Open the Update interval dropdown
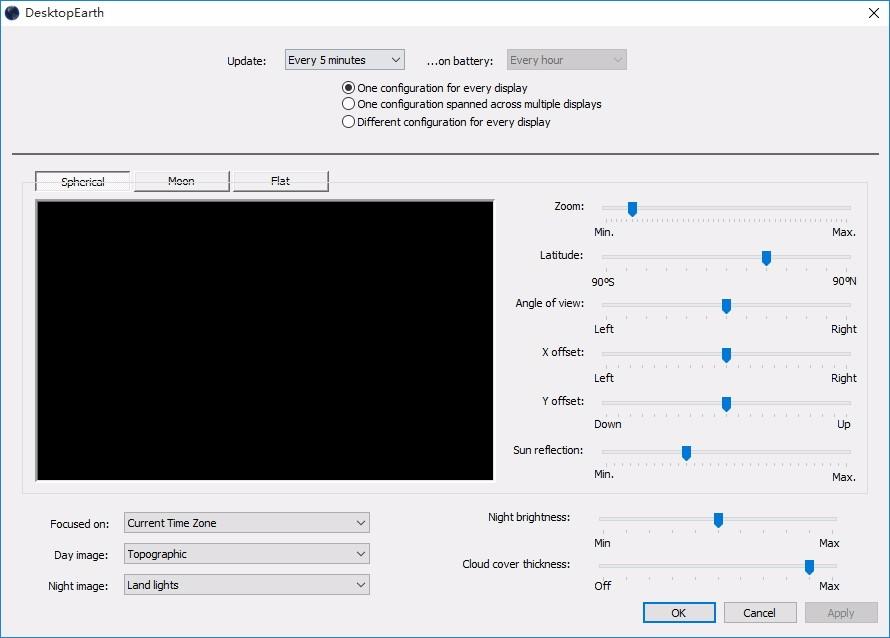Image resolution: width=890 pixels, height=638 pixels. pyautogui.click(x=345, y=60)
